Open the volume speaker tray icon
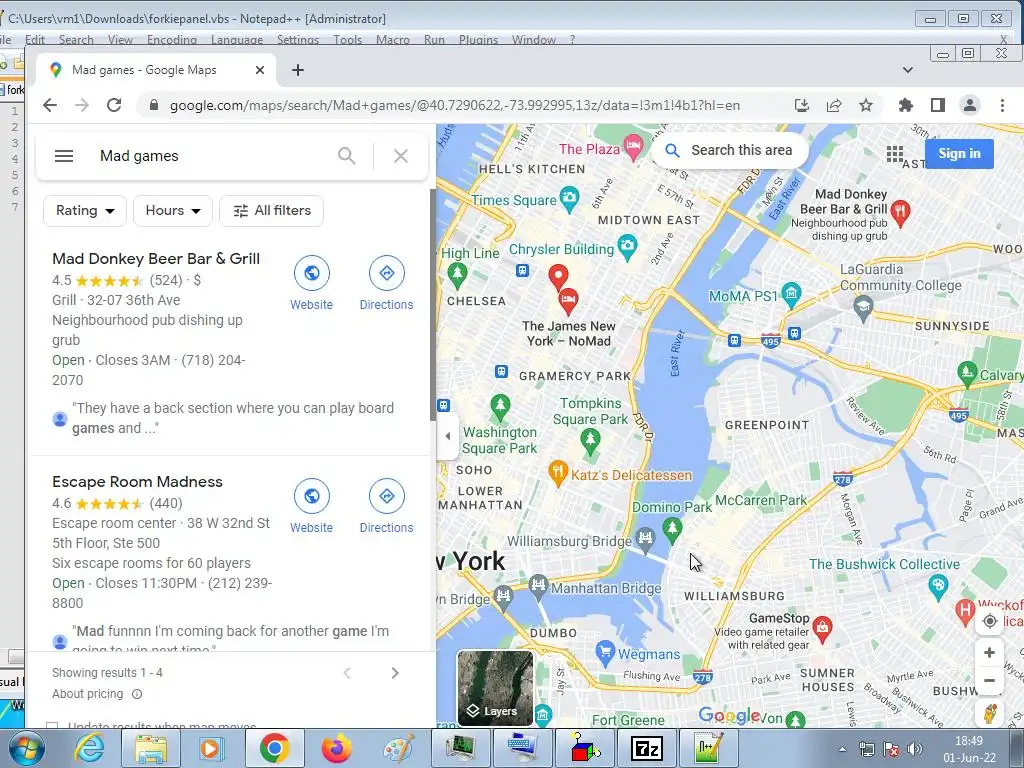 915,750
